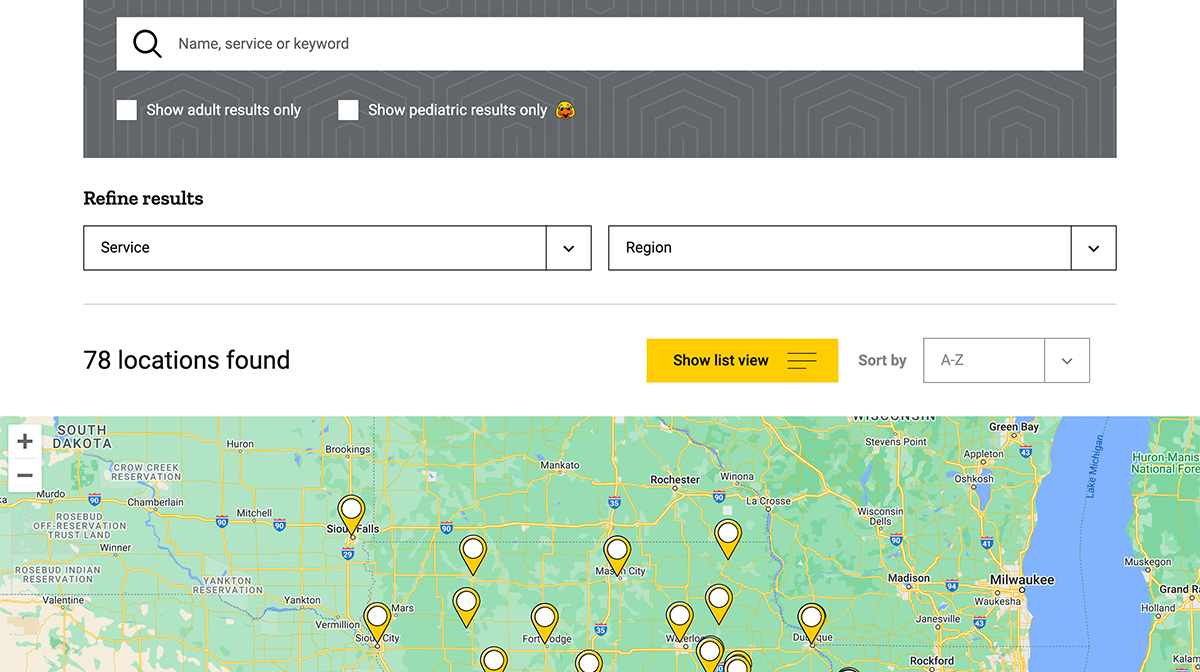Open the Service filter dropdown
1200x672 pixels.
click(337, 248)
